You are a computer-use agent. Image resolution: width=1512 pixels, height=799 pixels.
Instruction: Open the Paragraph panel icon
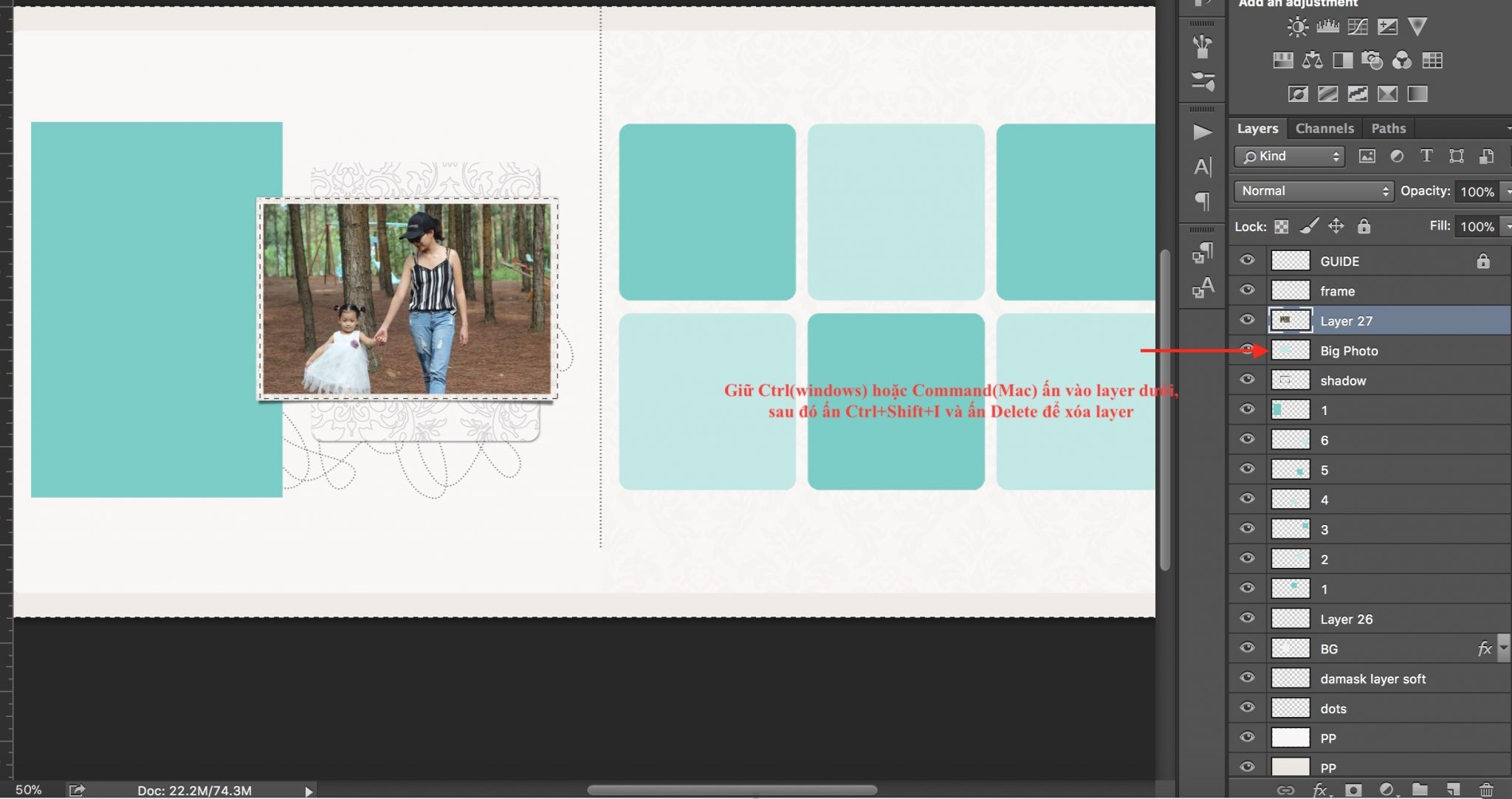pos(1203,201)
